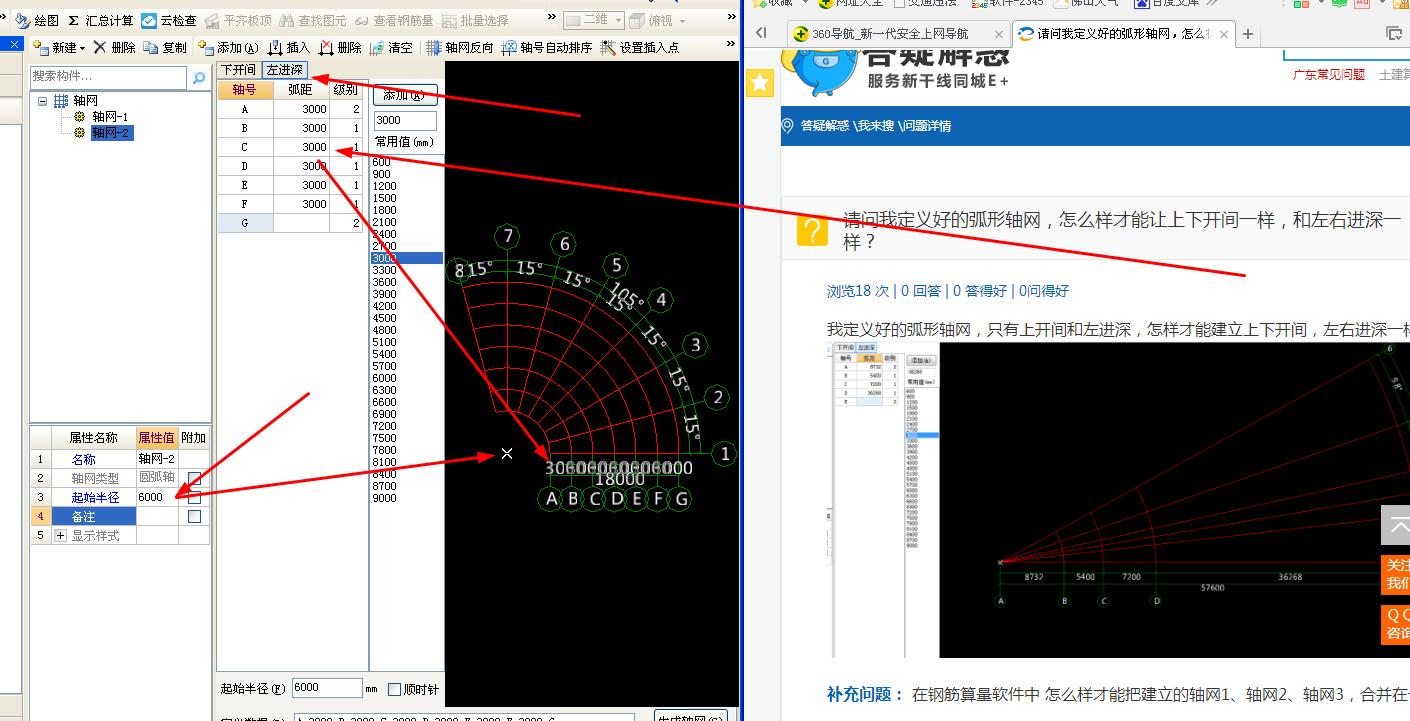The width and height of the screenshot is (1410, 721).
Task: Open the 俯视 view direction dropdown
Action: click(682, 20)
